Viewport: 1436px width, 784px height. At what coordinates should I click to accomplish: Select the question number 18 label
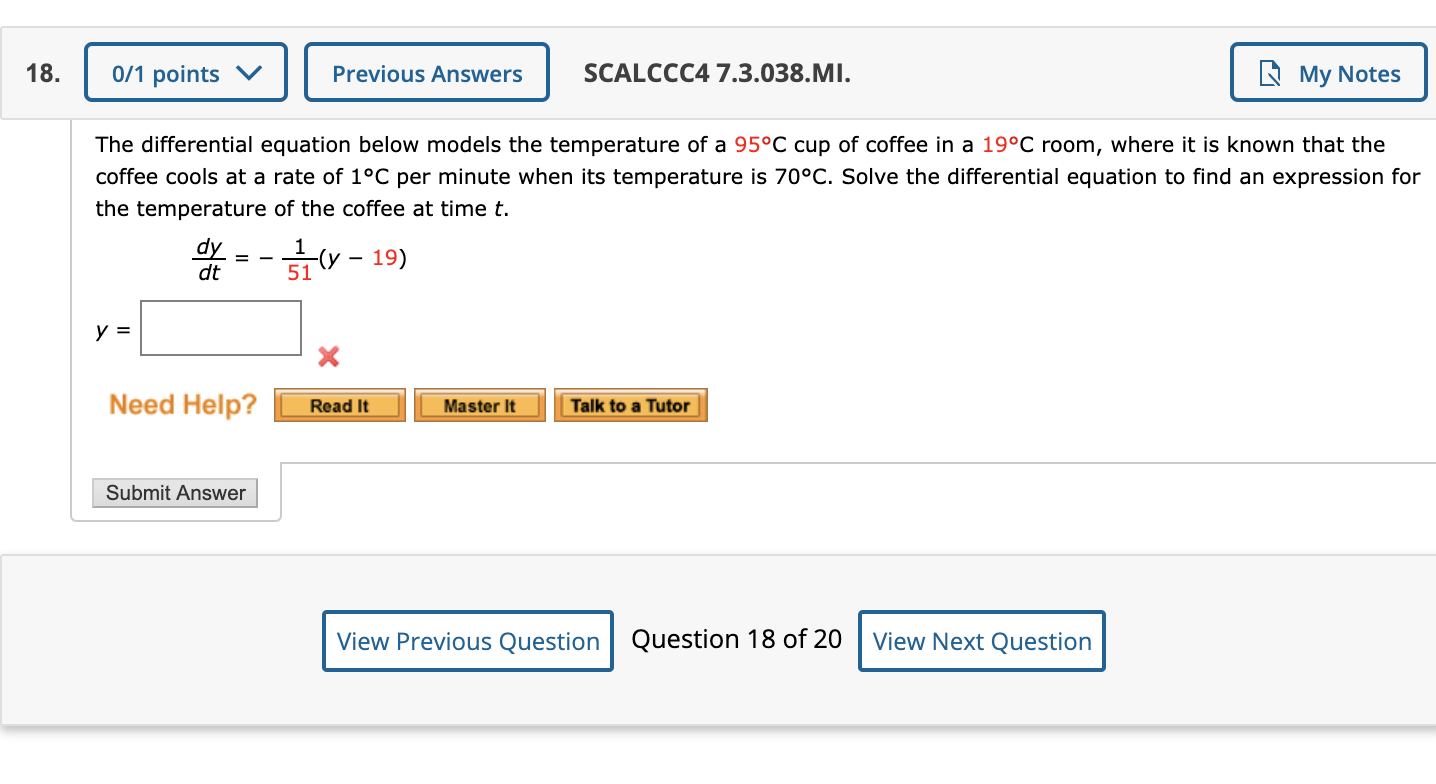[x=41, y=73]
